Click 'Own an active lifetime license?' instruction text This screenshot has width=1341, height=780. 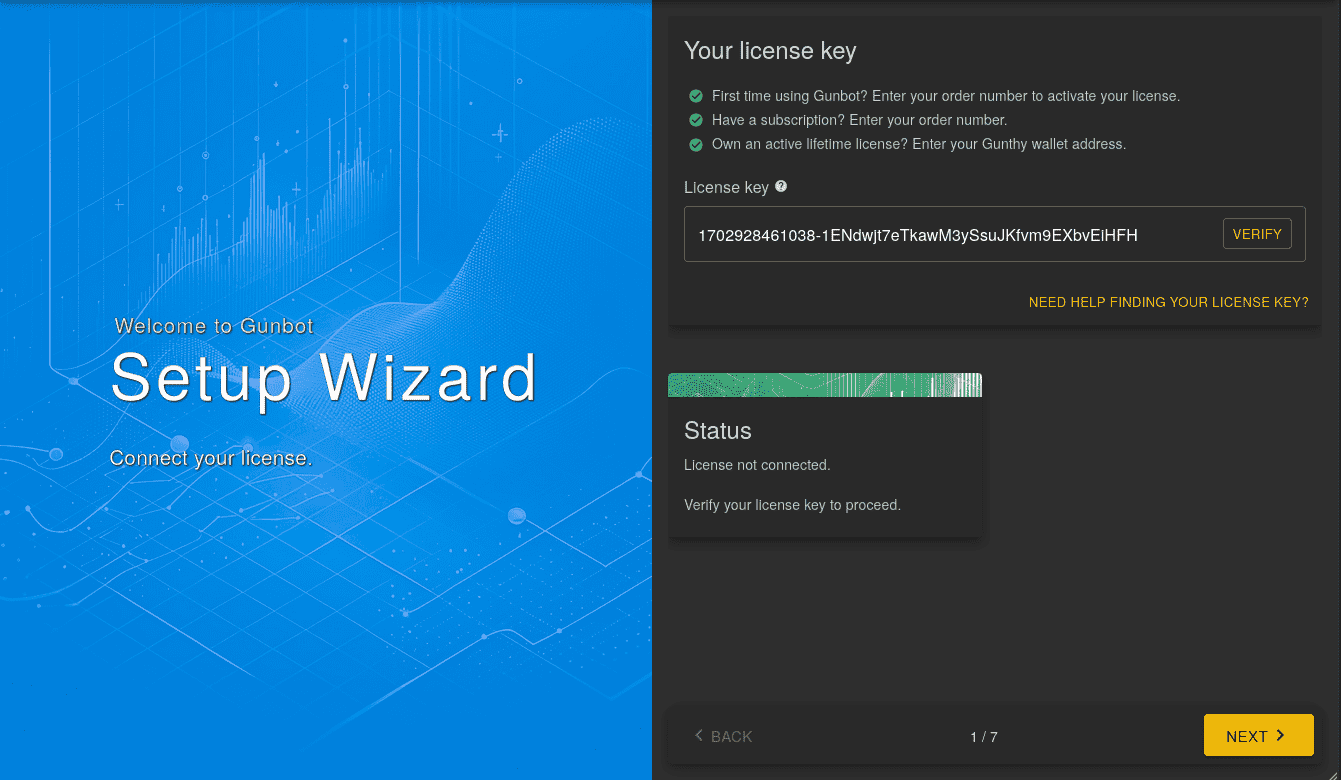point(919,144)
